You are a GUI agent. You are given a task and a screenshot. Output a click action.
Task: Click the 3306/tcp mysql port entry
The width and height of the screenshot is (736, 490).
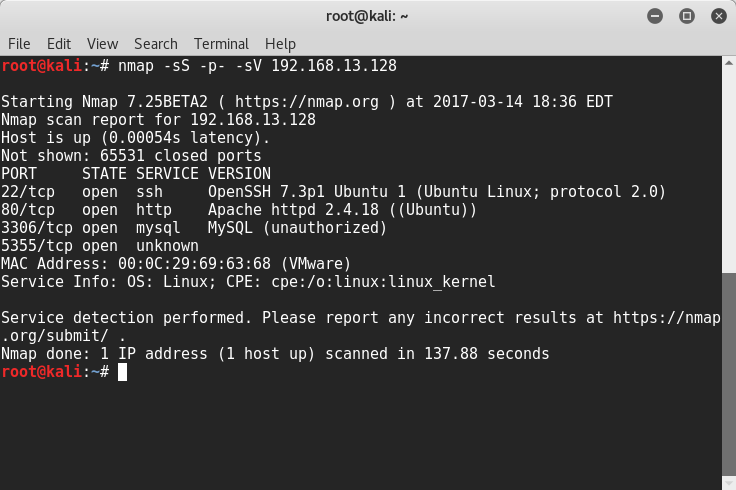tap(34, 228)
